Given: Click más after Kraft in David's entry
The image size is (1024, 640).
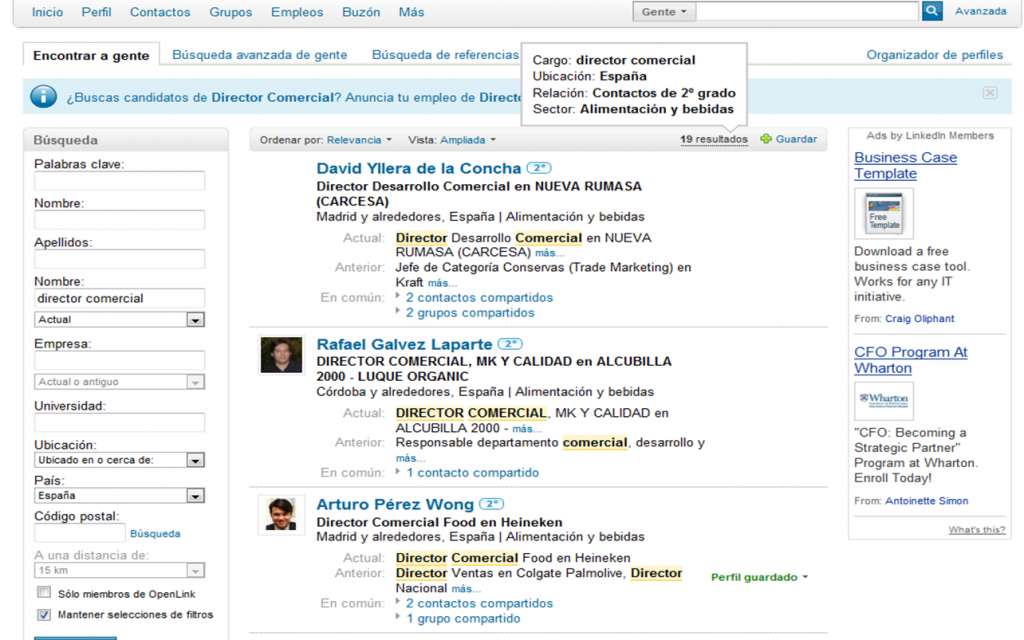Looking at the screenshot, I should pyautogui.click(x=442, y=283).
